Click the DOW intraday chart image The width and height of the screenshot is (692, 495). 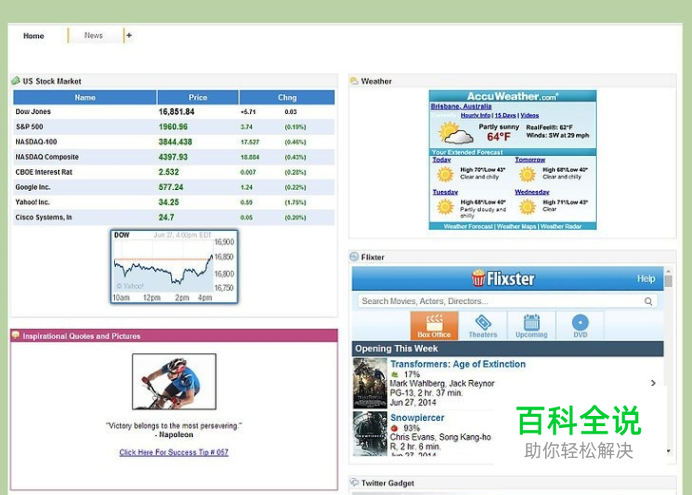coord(174,266)
